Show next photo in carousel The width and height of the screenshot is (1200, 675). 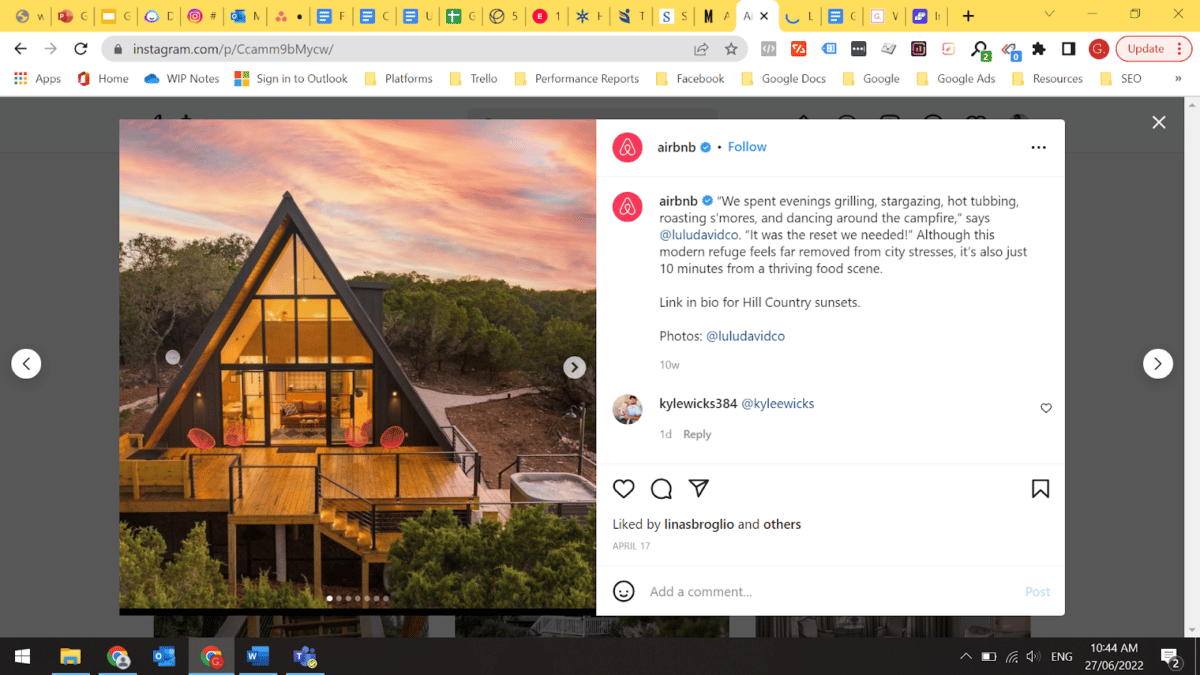pyautogui.click(x=575, y=367)
